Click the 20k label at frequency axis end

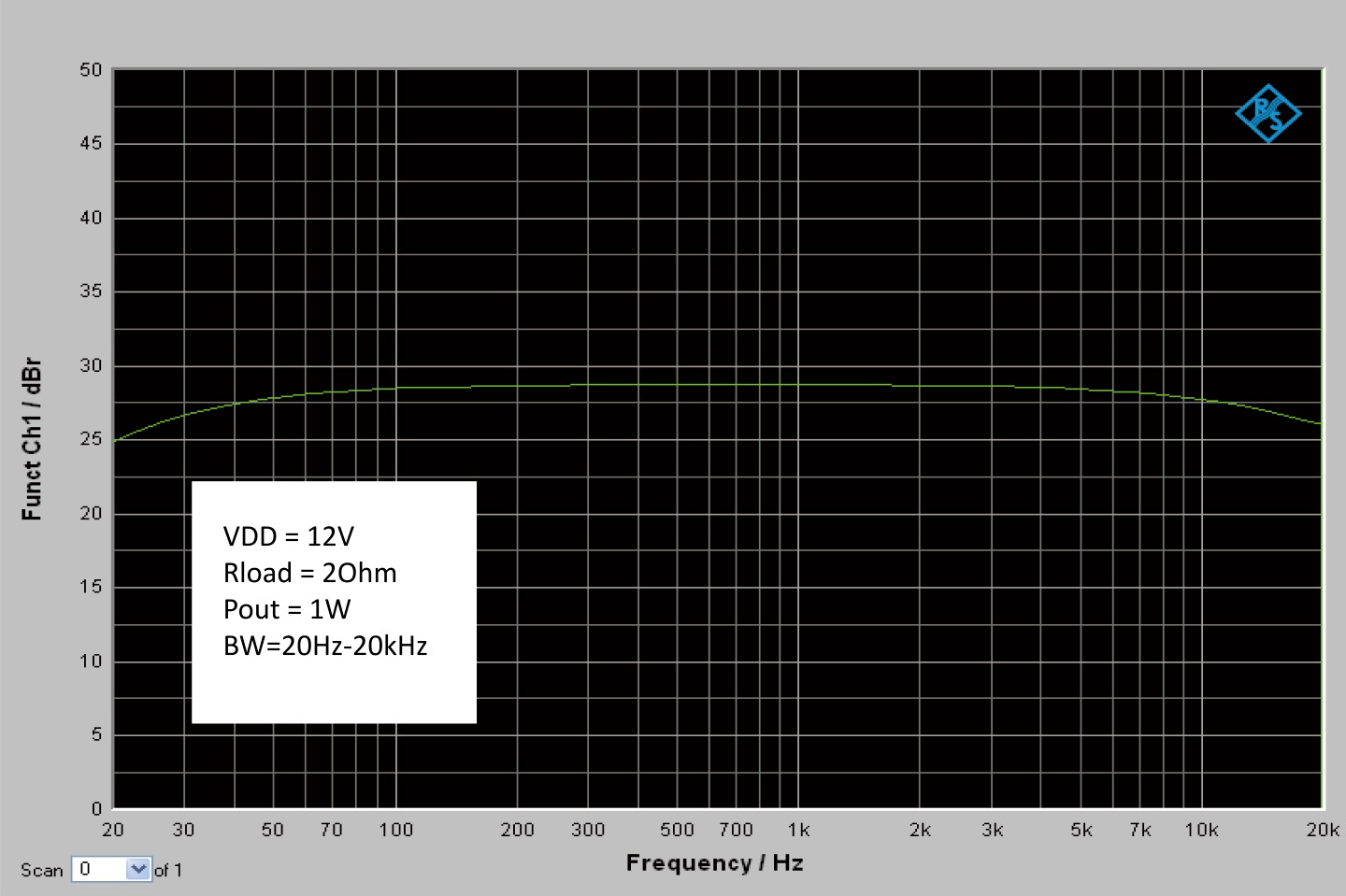(x=1322, y=830)
